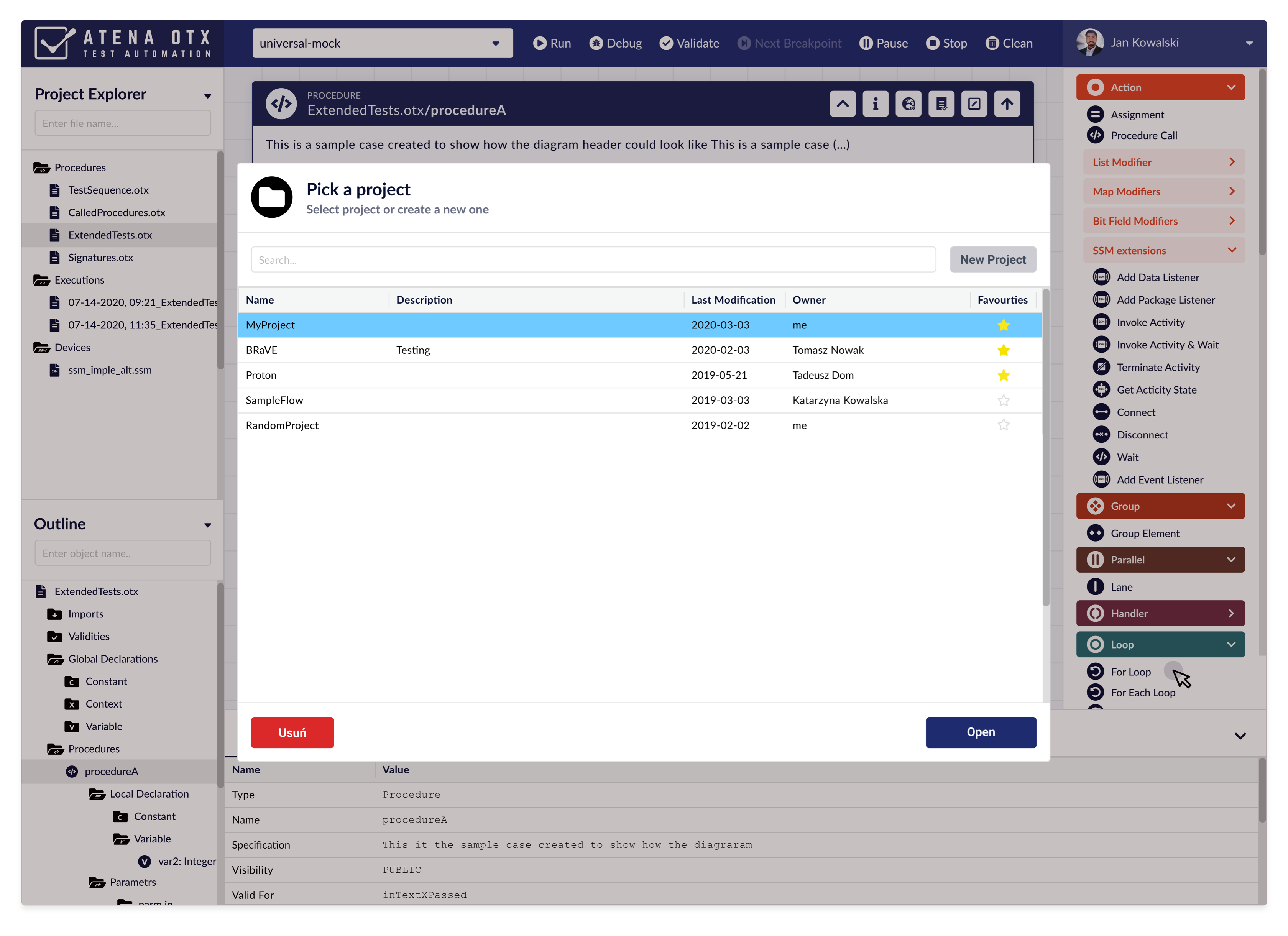Pick Invoke Activity element
1288x936 pixels.
(1139, 322)
